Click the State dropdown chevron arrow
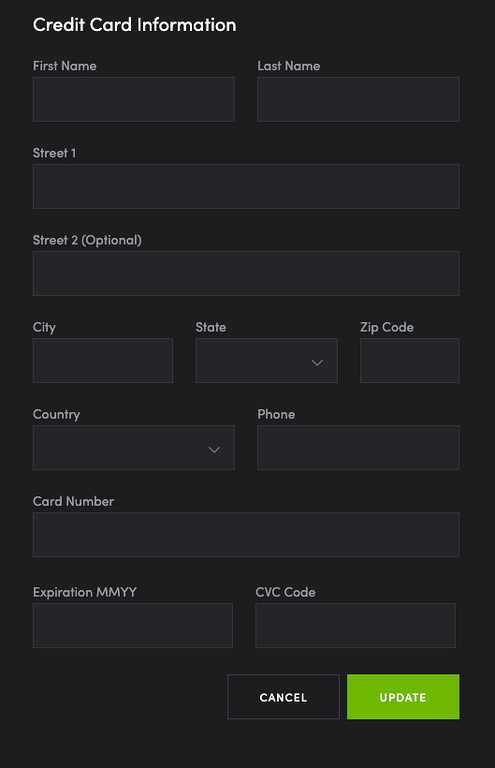This screenshot has width=495, height=768. [x=317, y=362]
